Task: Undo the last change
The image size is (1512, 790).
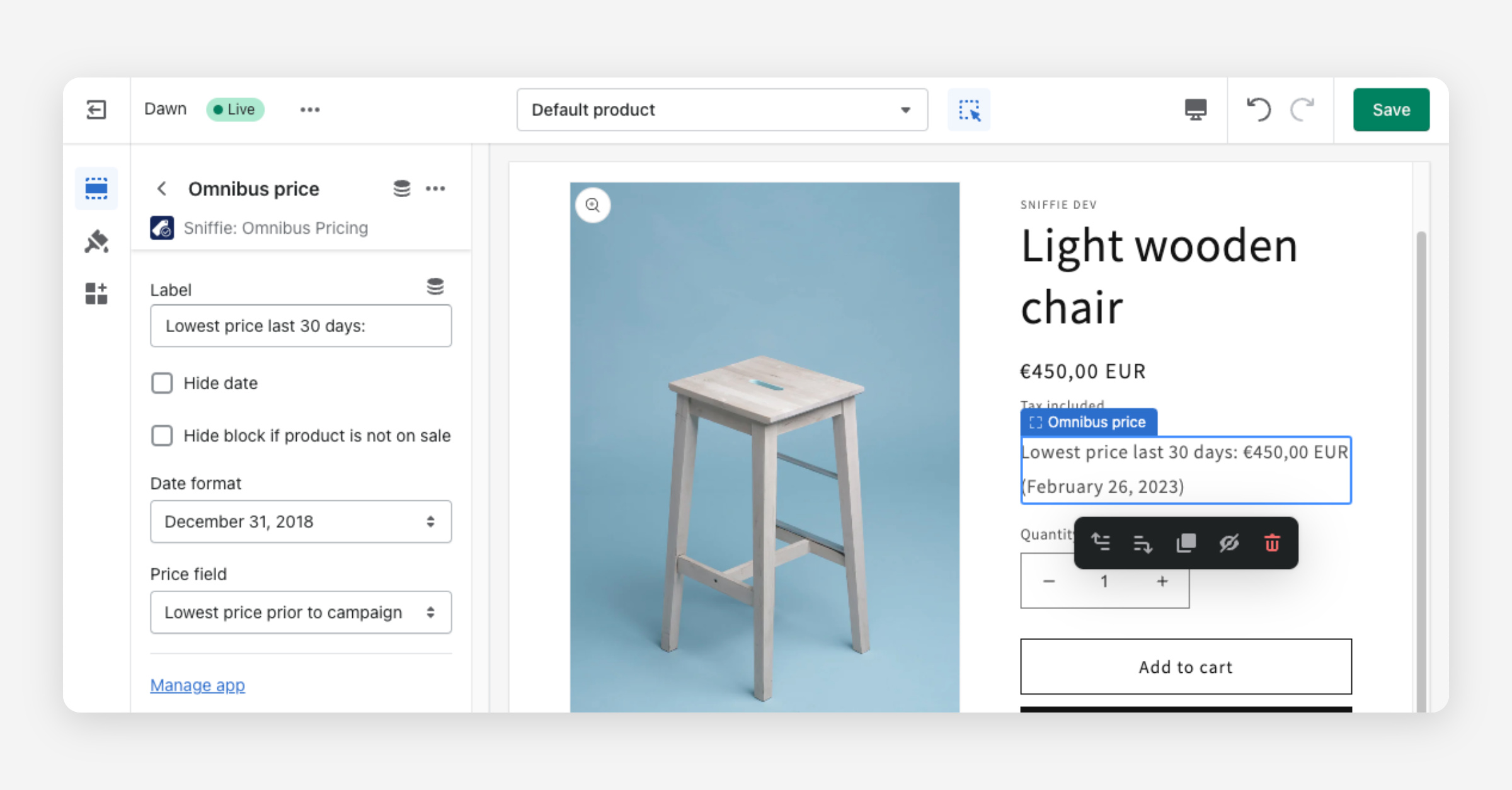Action: [x=1258, y=110]
